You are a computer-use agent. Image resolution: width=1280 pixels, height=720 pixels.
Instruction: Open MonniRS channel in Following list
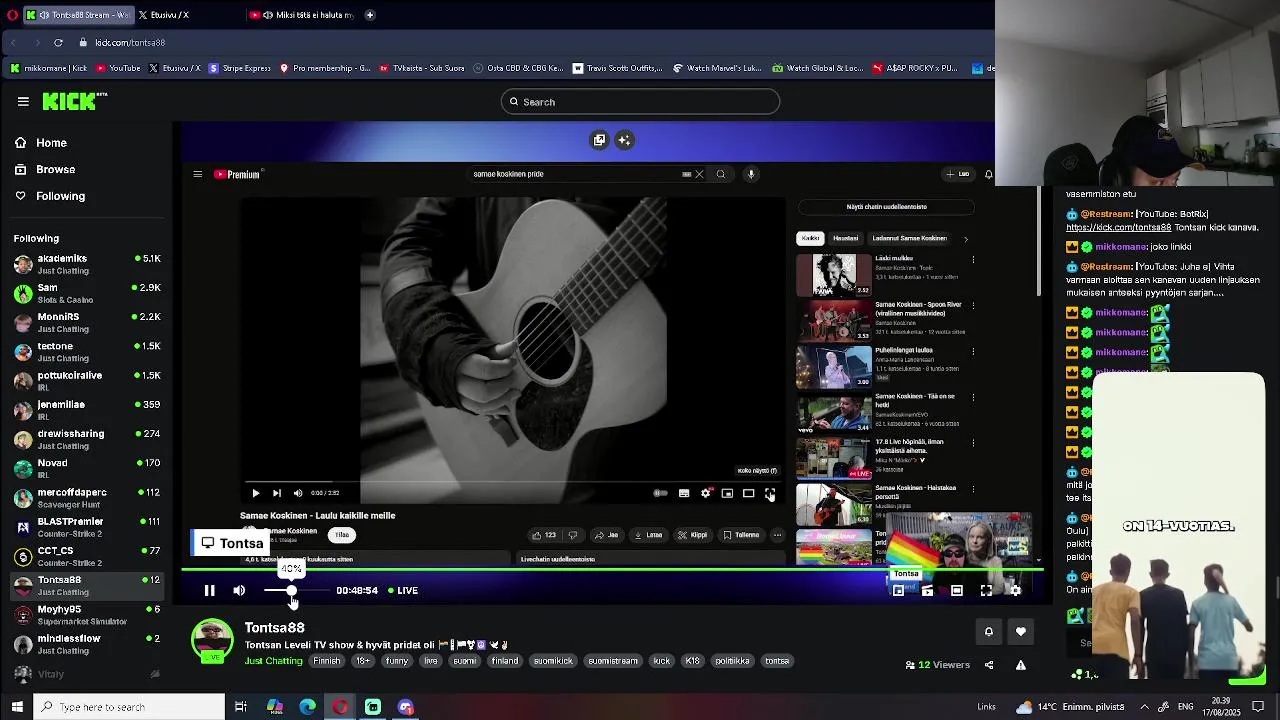point(88,322)
